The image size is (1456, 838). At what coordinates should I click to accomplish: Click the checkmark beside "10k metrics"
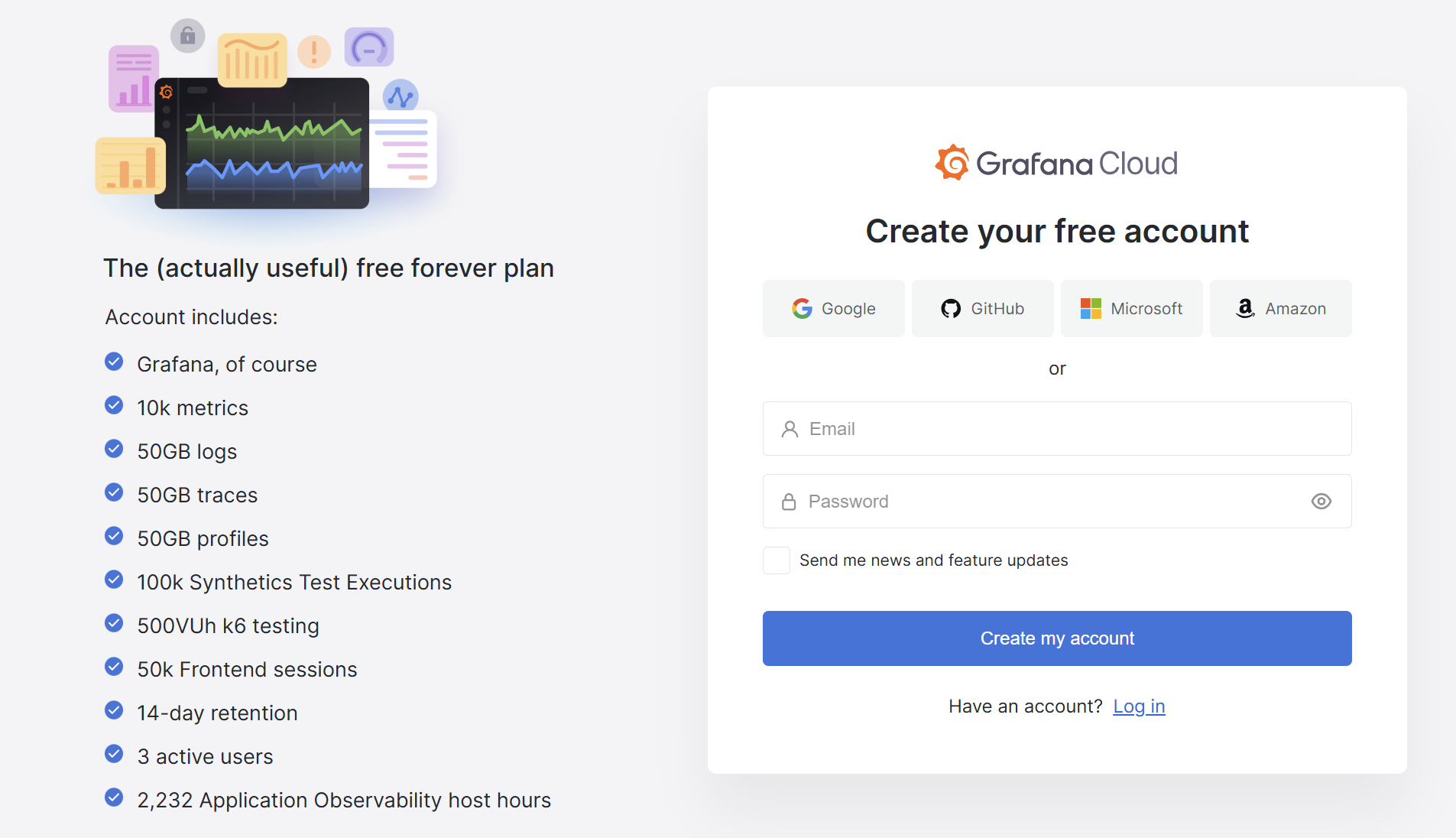(114, 405)
